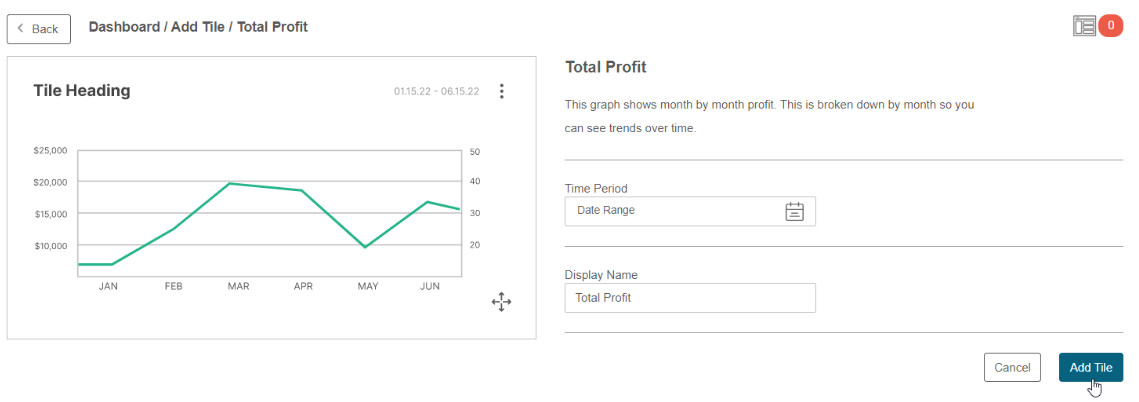The height and width of the screenshot is (402, 1139).
Task: Select the Dashboard breadcrumb path
Action: click(198, 27)
